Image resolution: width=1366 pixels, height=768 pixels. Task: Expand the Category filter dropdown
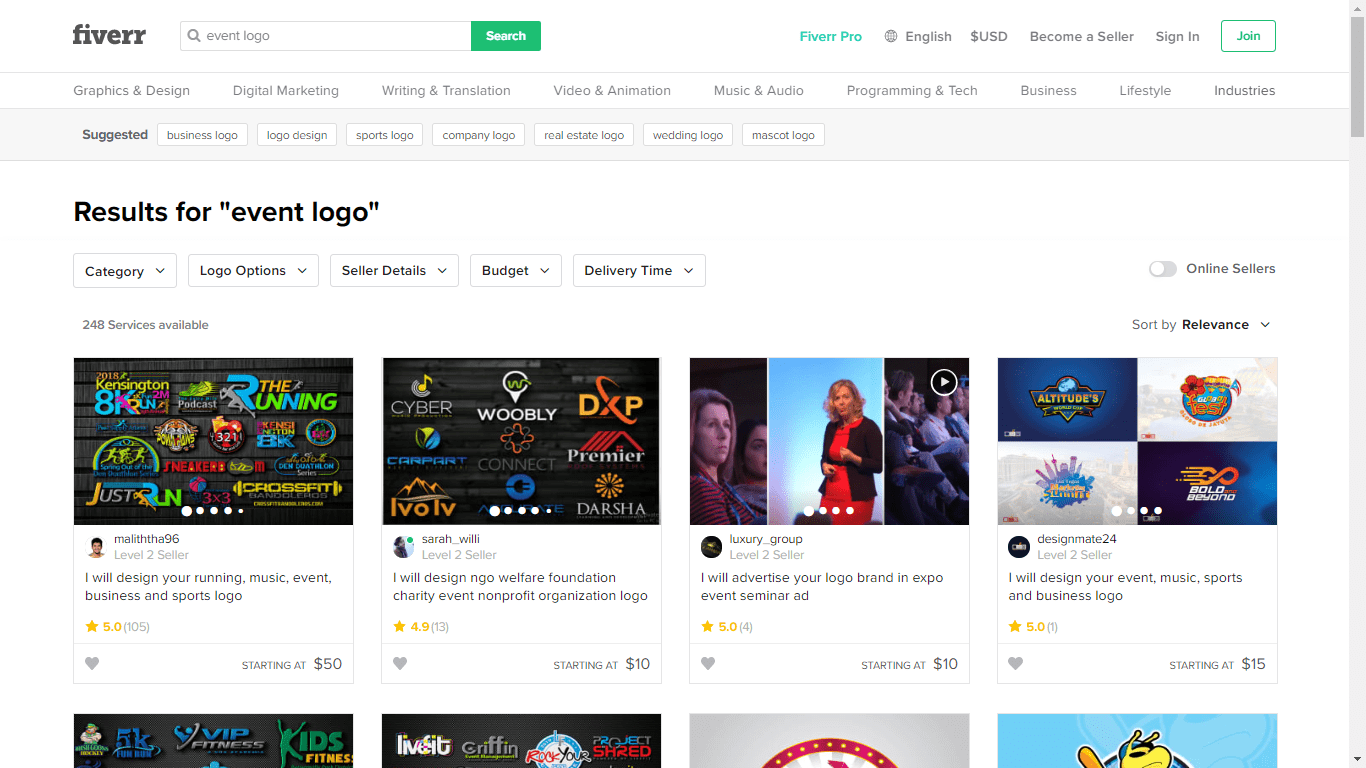point(125,271)
